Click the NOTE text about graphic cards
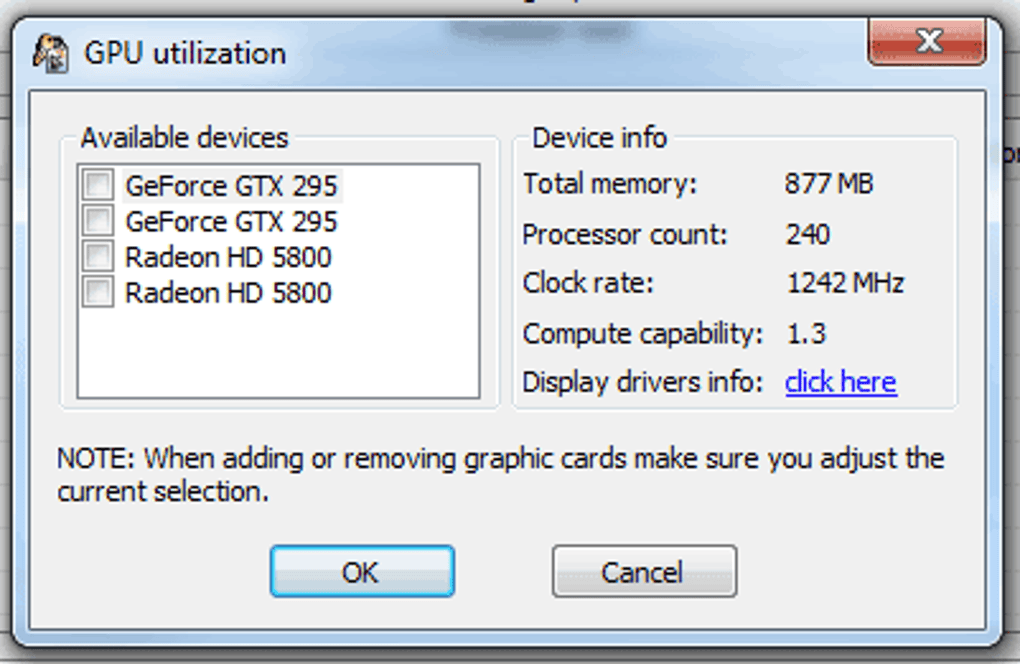The image size is (1020, 664). pyautogui.click(x=500, y=475)
